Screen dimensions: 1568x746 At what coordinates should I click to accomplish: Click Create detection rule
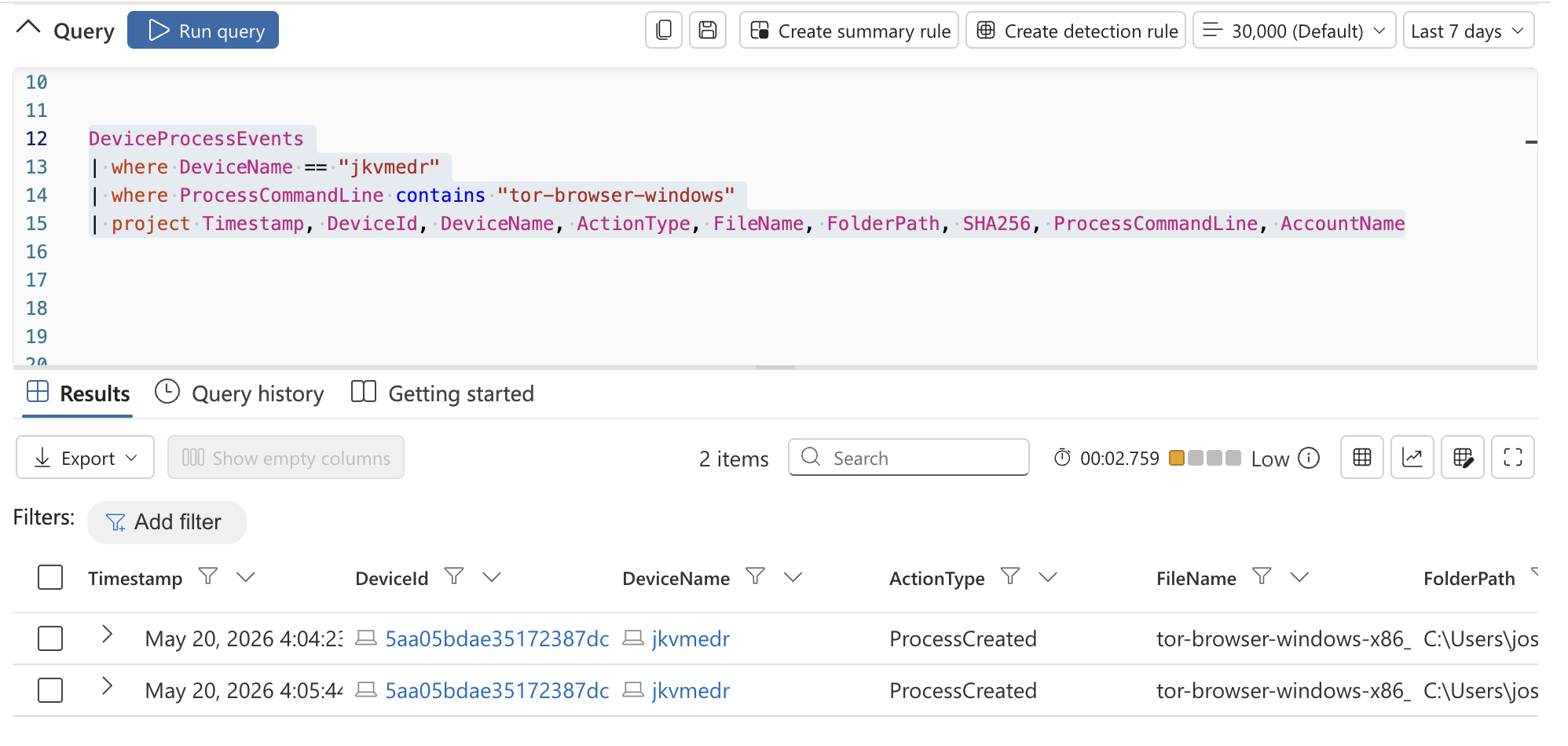coord(1075,30)
